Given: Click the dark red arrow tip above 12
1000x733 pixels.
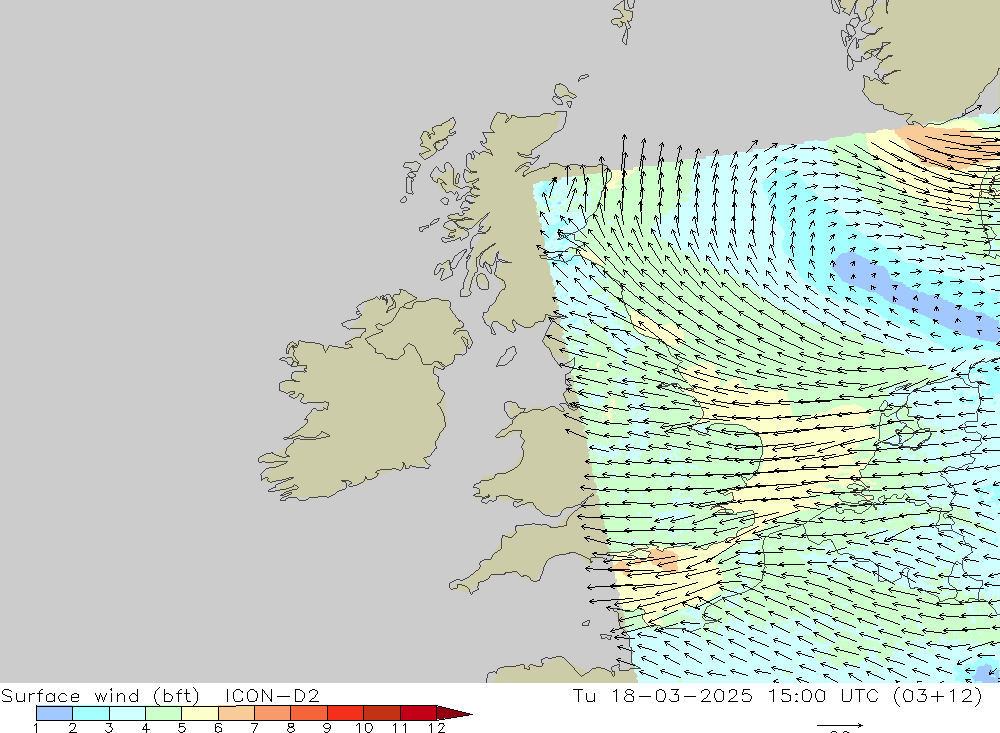Looking at the screenshot, I should pos(453,713).
